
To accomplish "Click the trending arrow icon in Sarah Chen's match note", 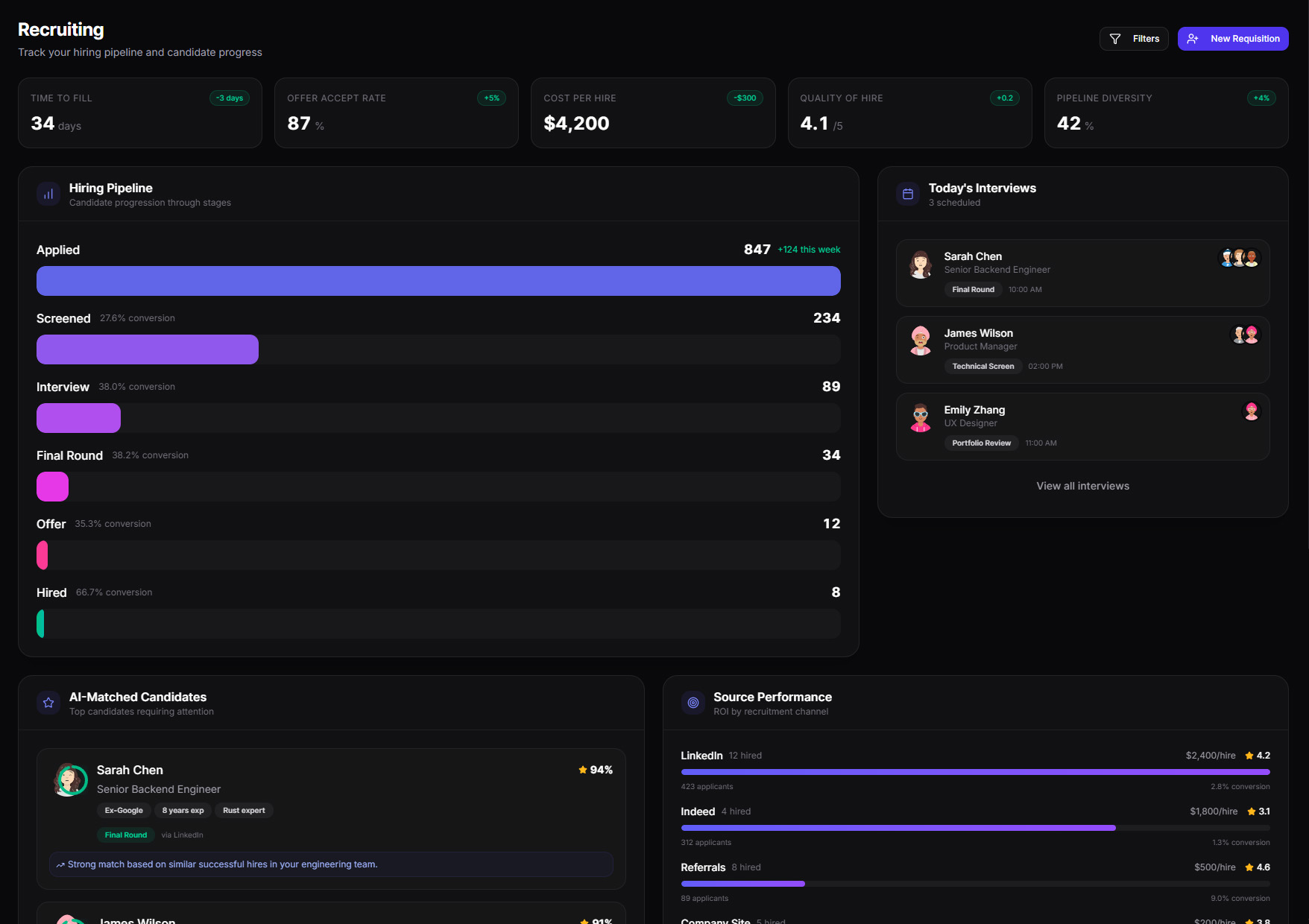I will point(60,864).
